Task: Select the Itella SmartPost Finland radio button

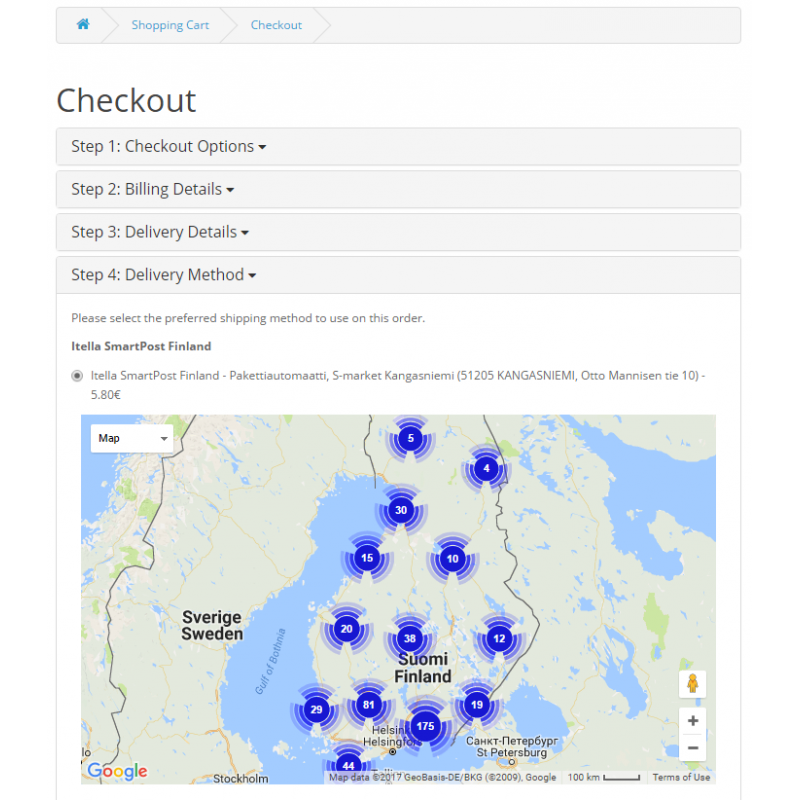Action: pos(77,376)
